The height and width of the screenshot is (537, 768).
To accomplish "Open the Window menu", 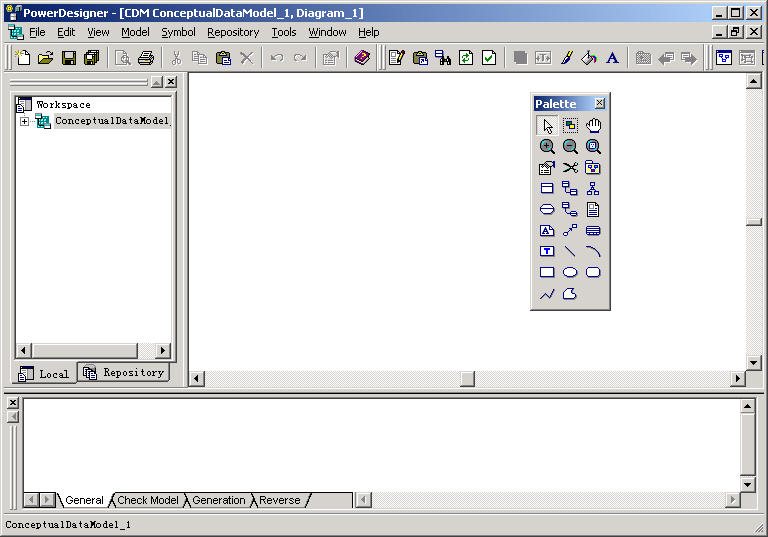I will click(327, 32).
